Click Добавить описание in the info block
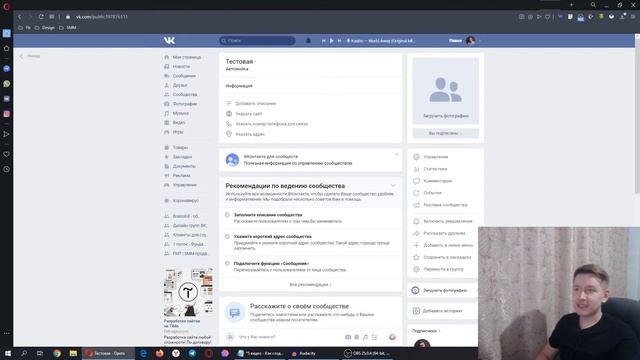This screenshot has height=360, width=640. click(x=256, y=104)
